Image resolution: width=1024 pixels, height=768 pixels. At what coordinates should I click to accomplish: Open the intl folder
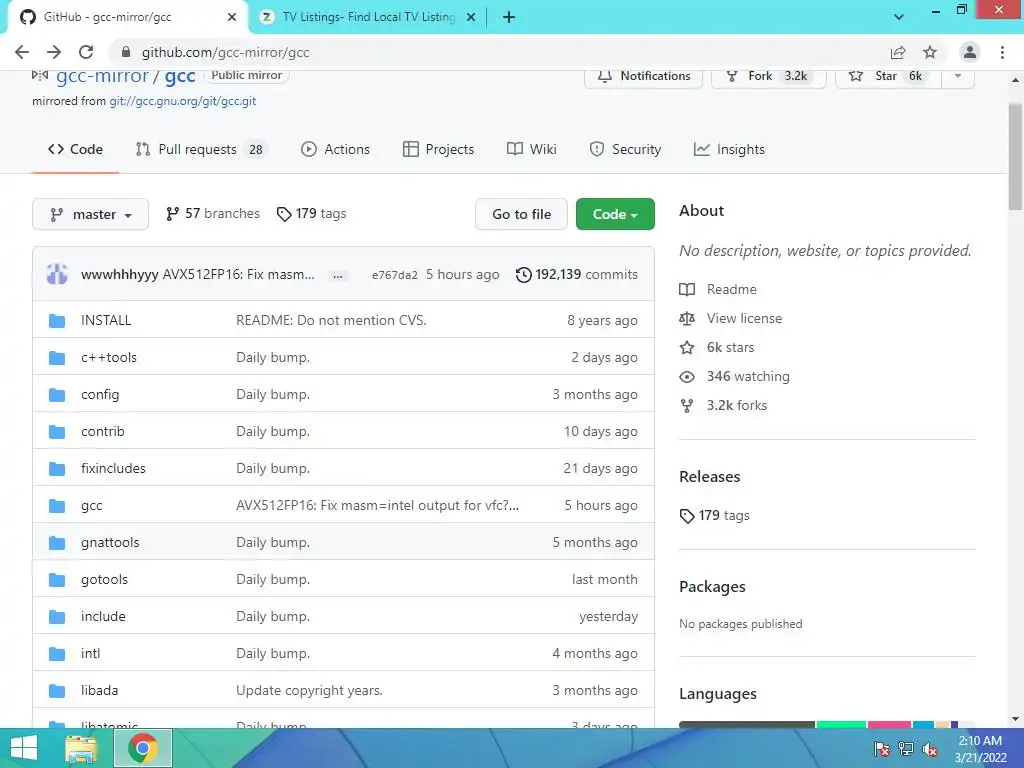(90, 653)
